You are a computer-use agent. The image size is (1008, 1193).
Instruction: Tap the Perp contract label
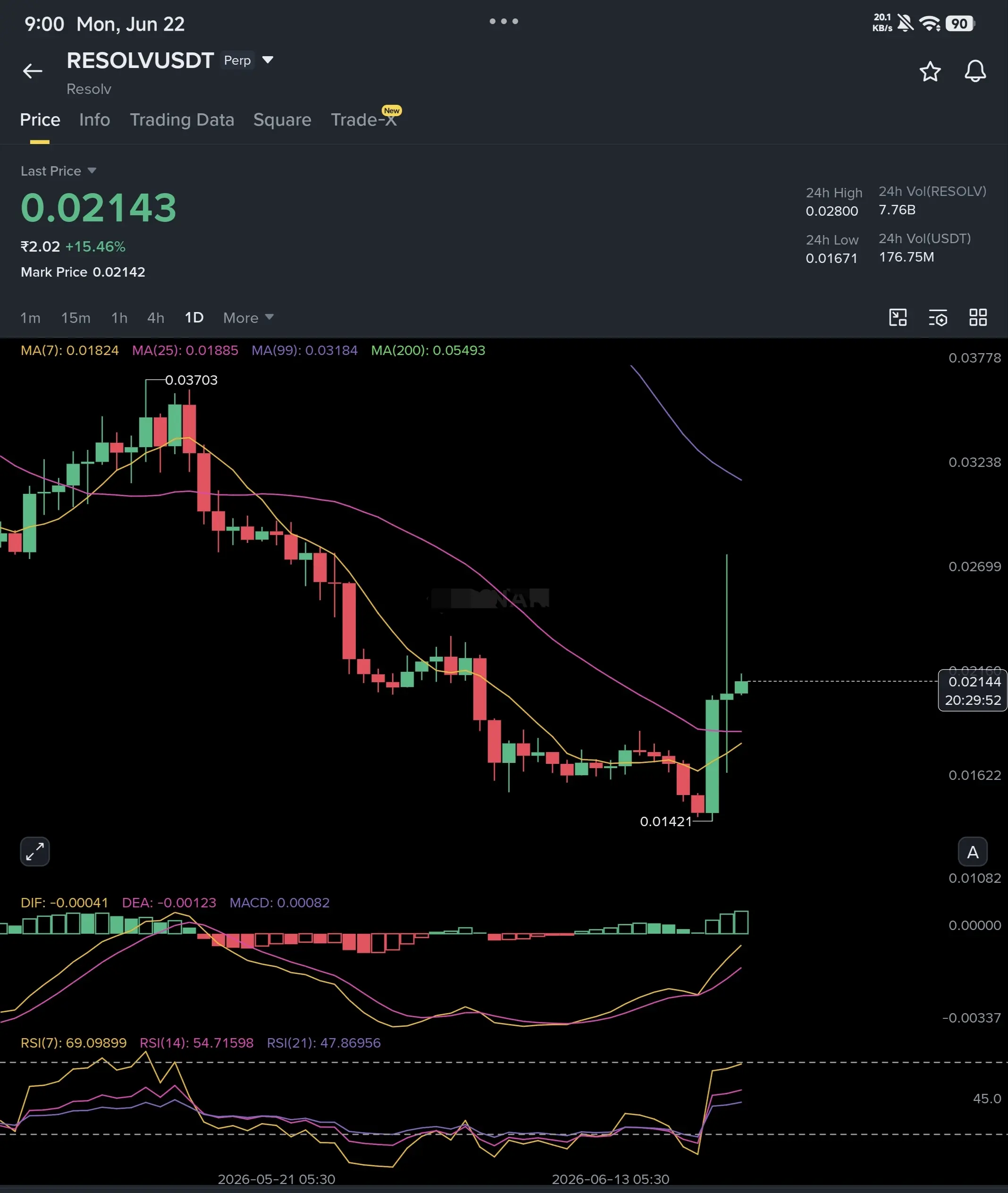point(237,60)
